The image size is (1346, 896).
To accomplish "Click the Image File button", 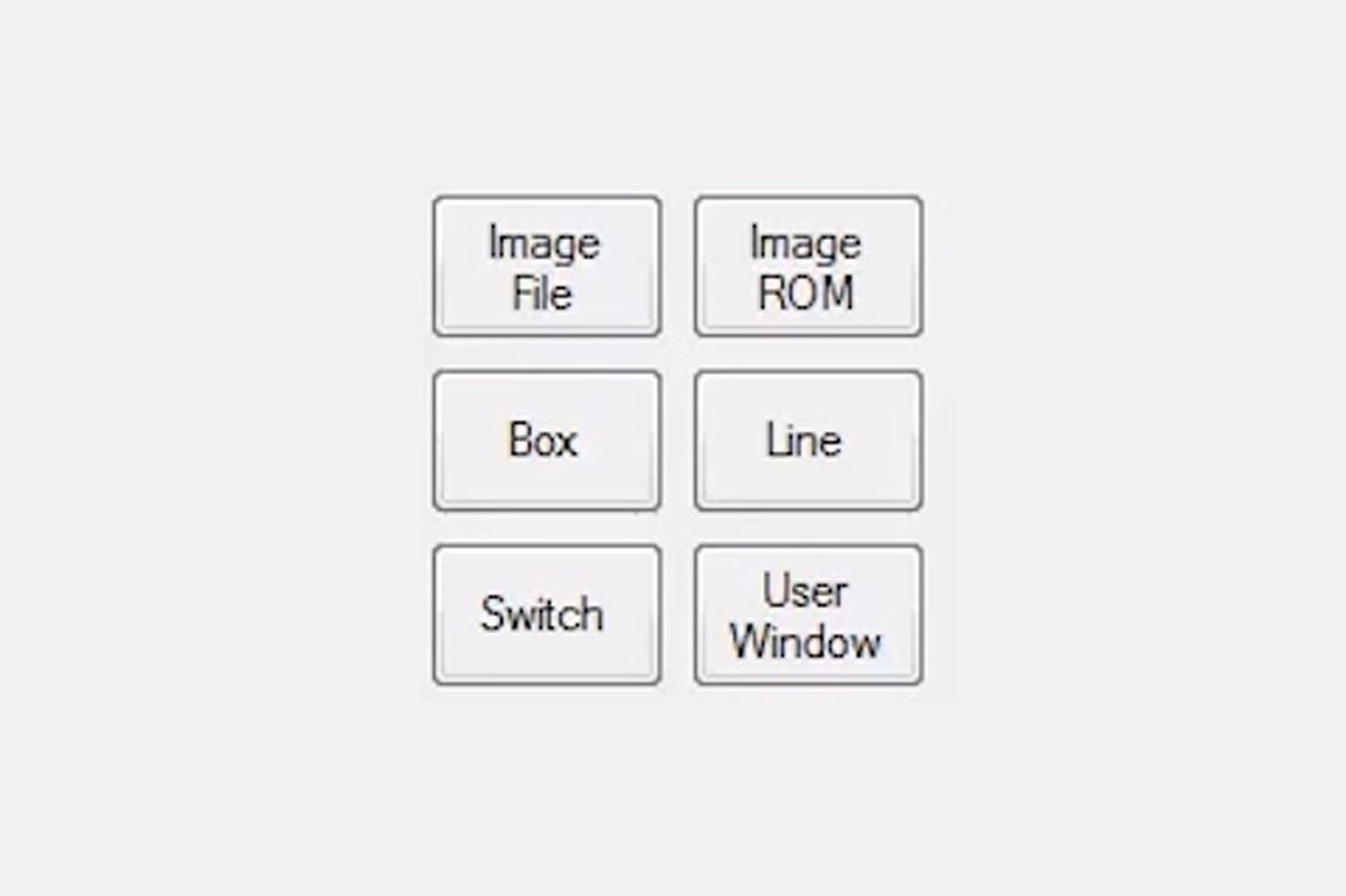I will 546,266.
